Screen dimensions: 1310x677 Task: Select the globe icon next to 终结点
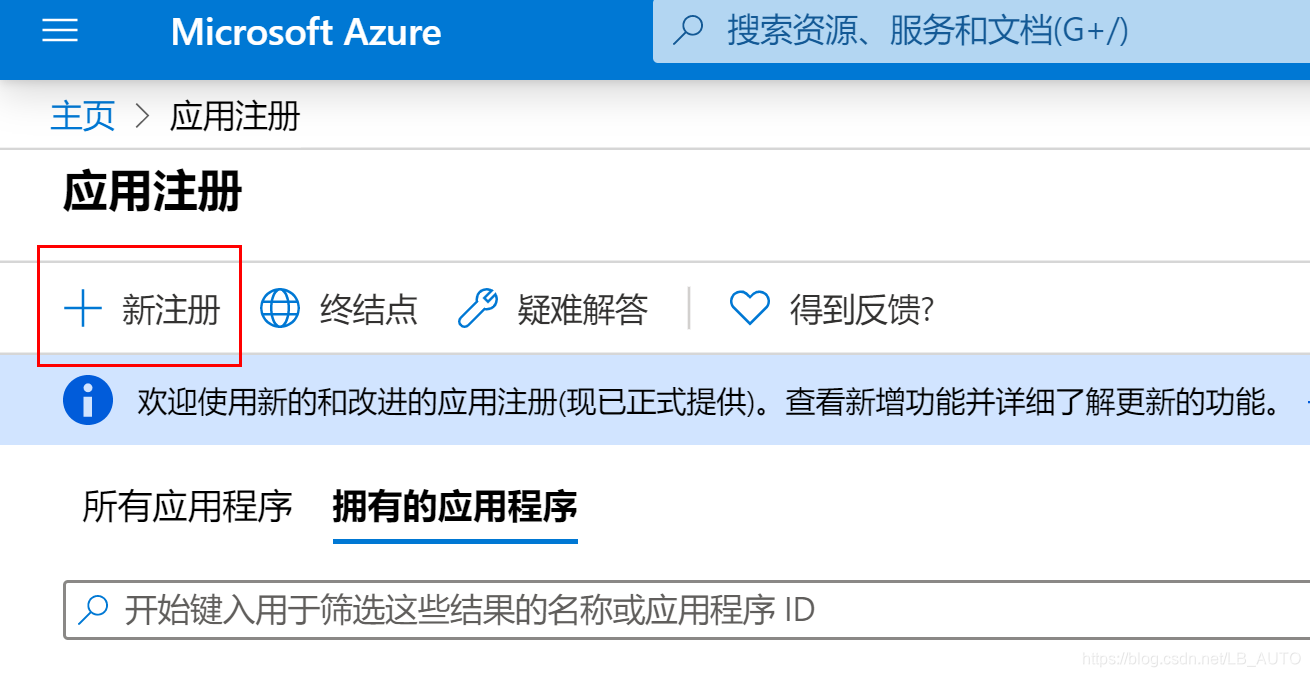click(280, 309)
